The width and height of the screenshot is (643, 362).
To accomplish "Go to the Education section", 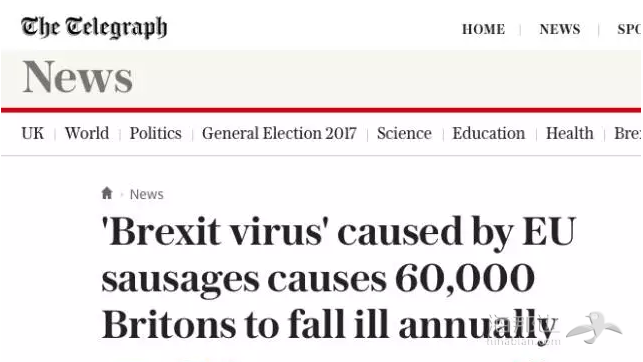I will 488,133.
